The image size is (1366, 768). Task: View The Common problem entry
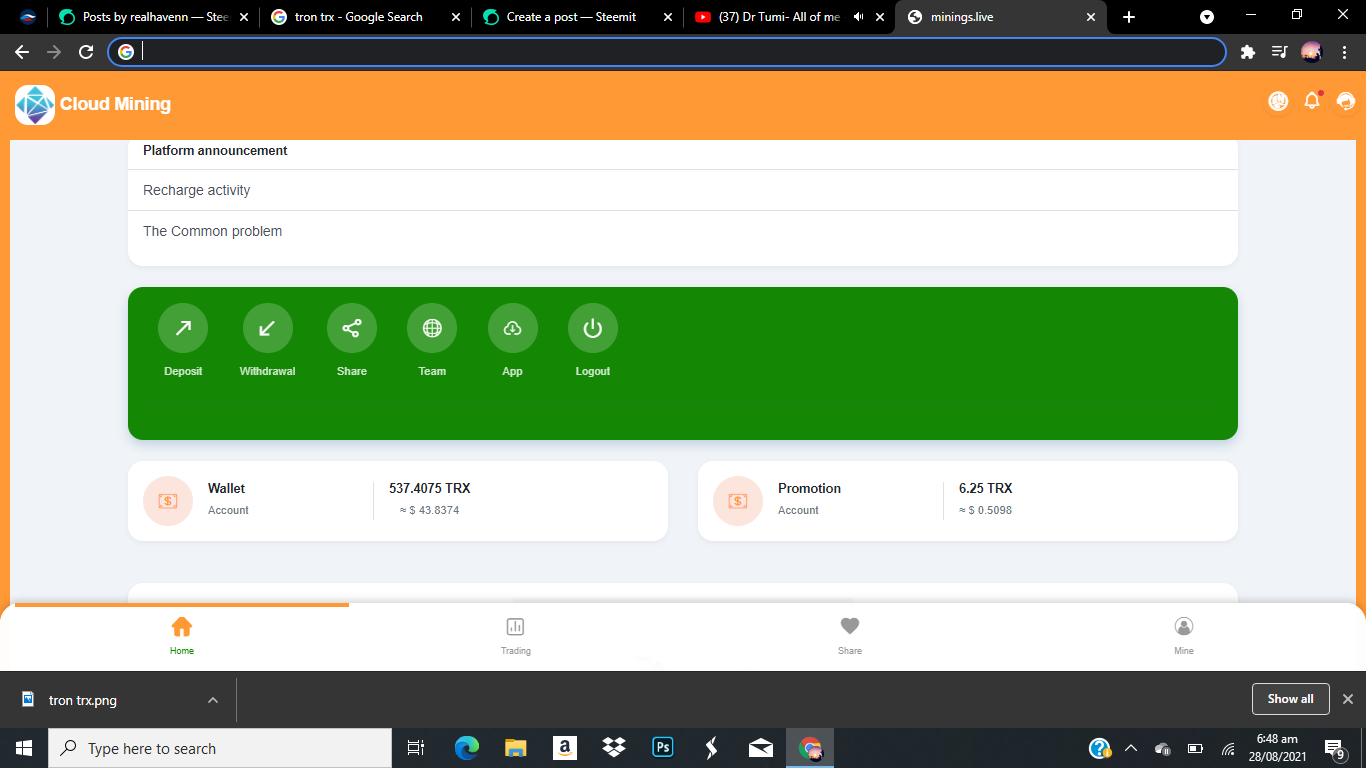(x=212, y=230)
